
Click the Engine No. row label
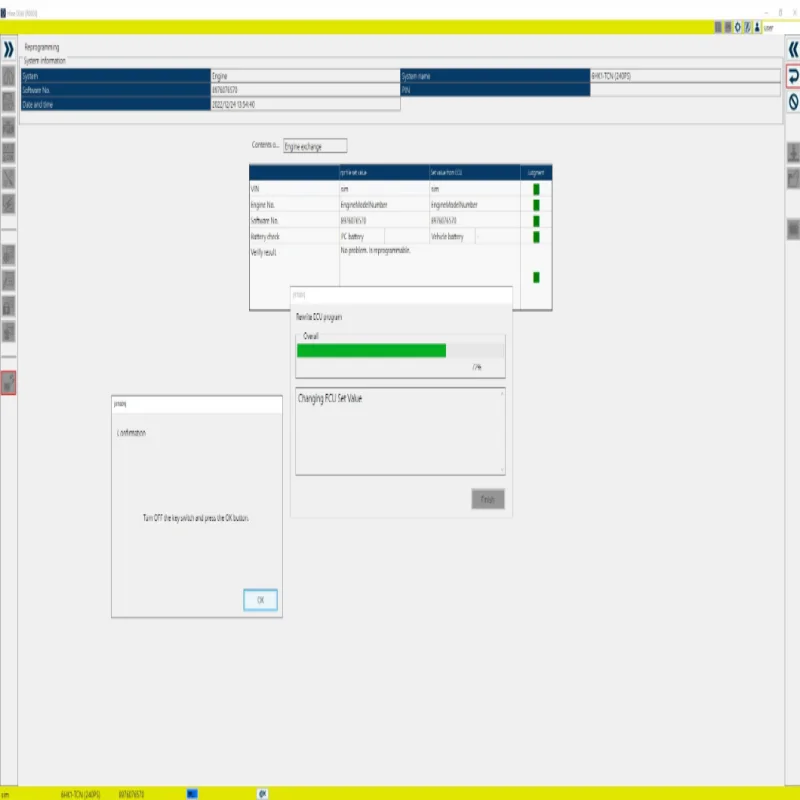263,205
